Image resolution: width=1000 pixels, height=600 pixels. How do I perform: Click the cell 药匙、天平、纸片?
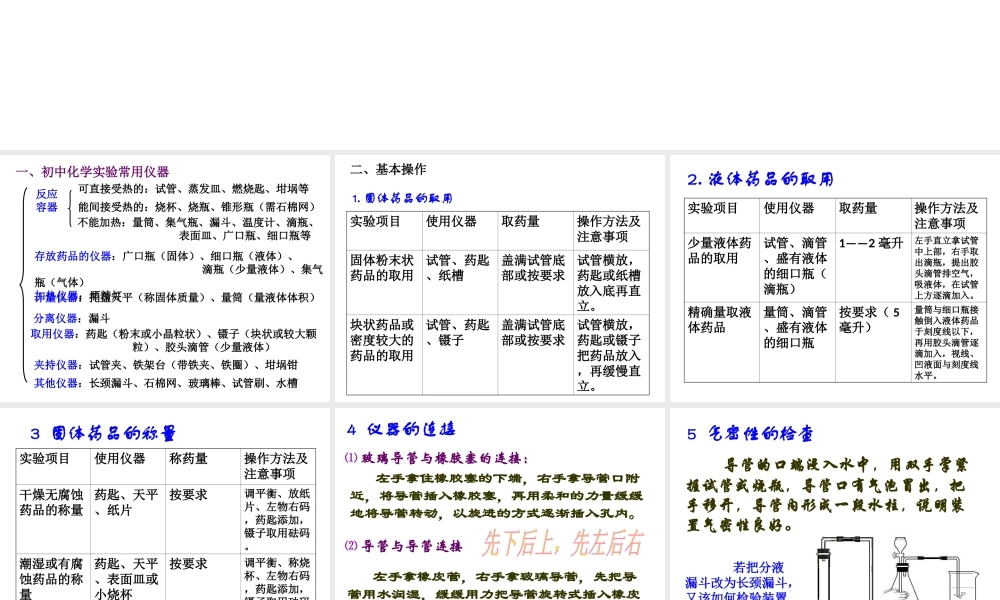pyautogui.click(x=128, y=518)
